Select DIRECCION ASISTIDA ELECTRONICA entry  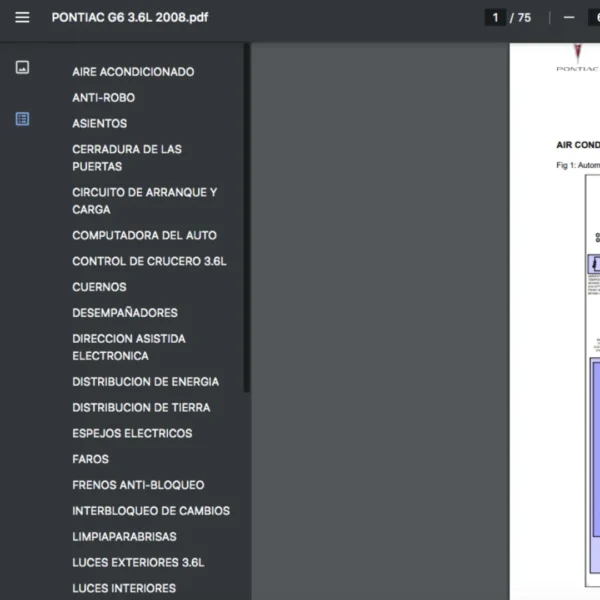[x=128, y=347]
